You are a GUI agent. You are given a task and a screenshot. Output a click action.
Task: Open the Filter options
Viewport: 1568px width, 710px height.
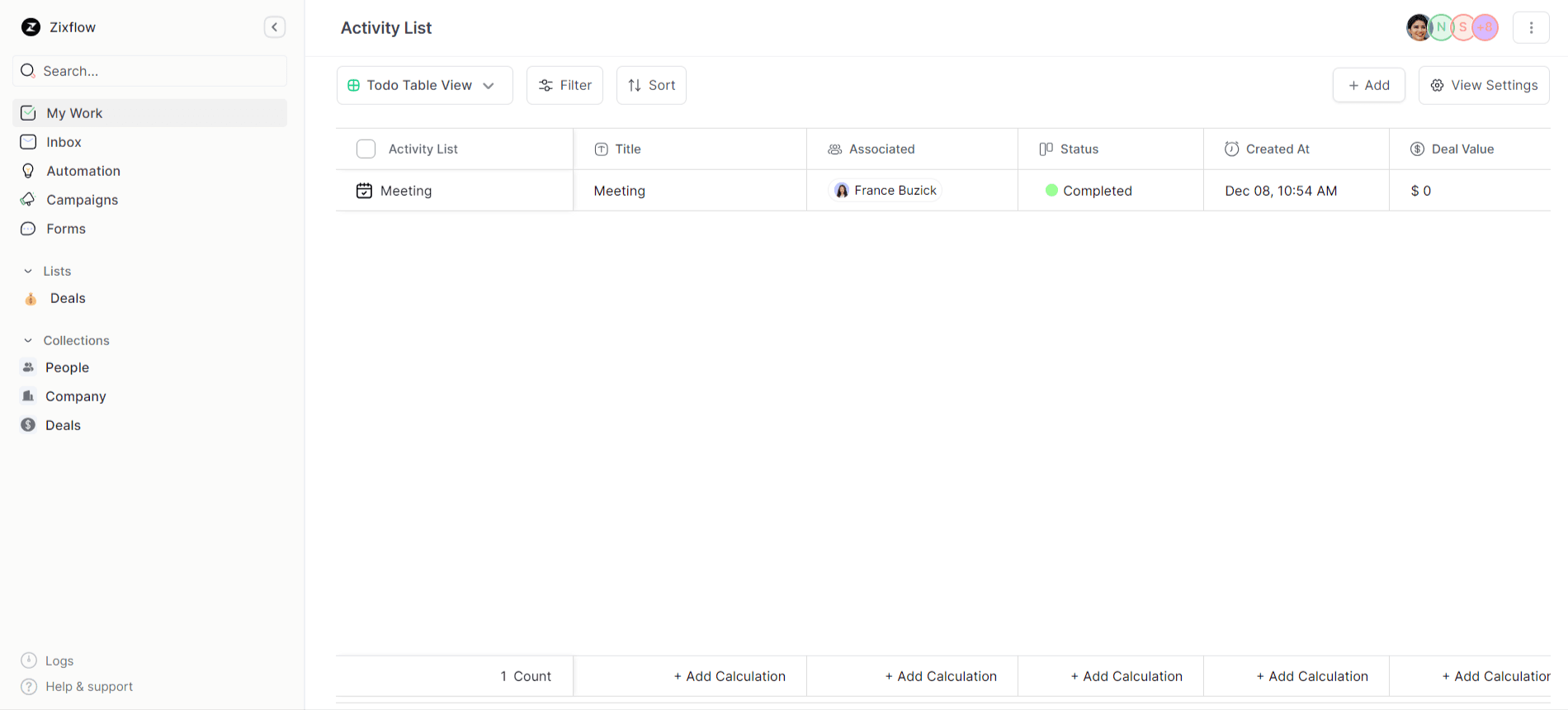click(564, 85)
